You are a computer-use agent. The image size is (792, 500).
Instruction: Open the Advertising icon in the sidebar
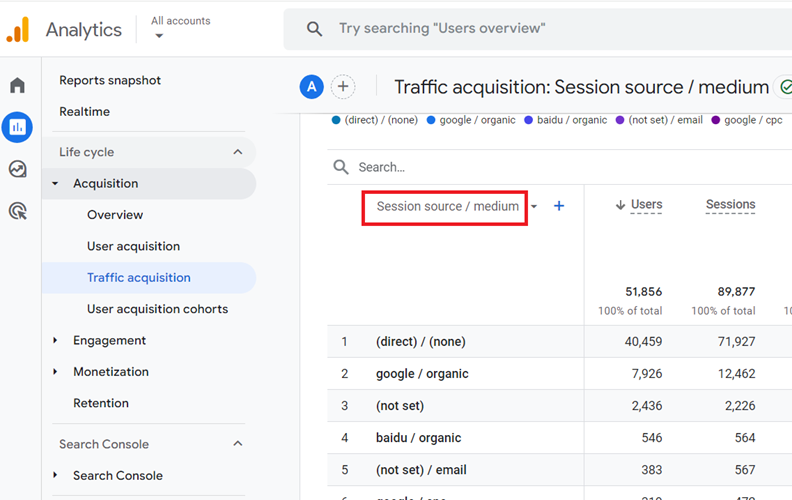click(x=18, y=211)
